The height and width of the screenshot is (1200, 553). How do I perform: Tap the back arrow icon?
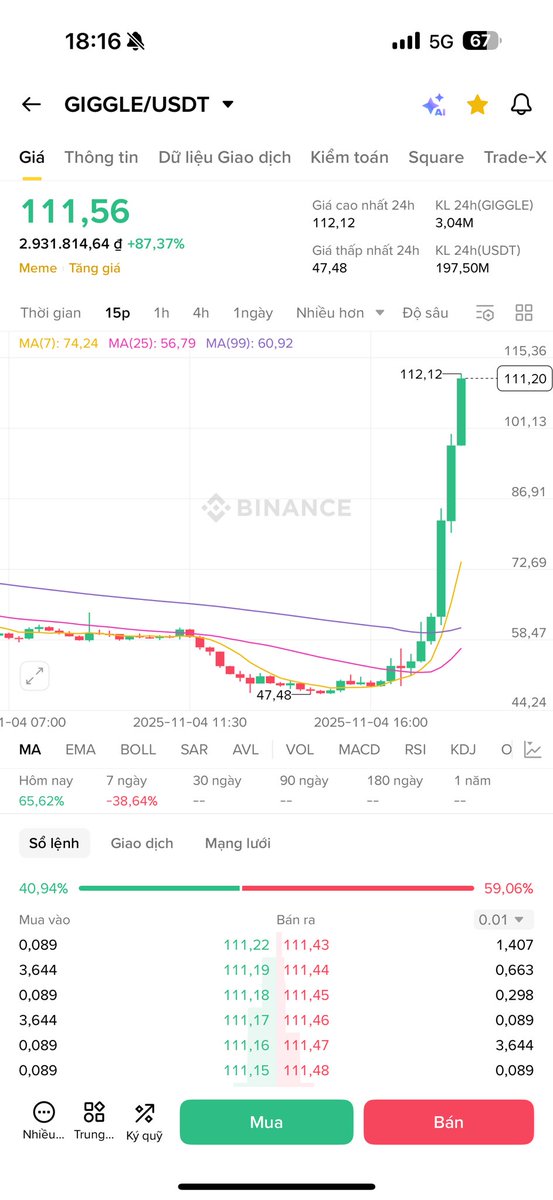pos(31,104)
